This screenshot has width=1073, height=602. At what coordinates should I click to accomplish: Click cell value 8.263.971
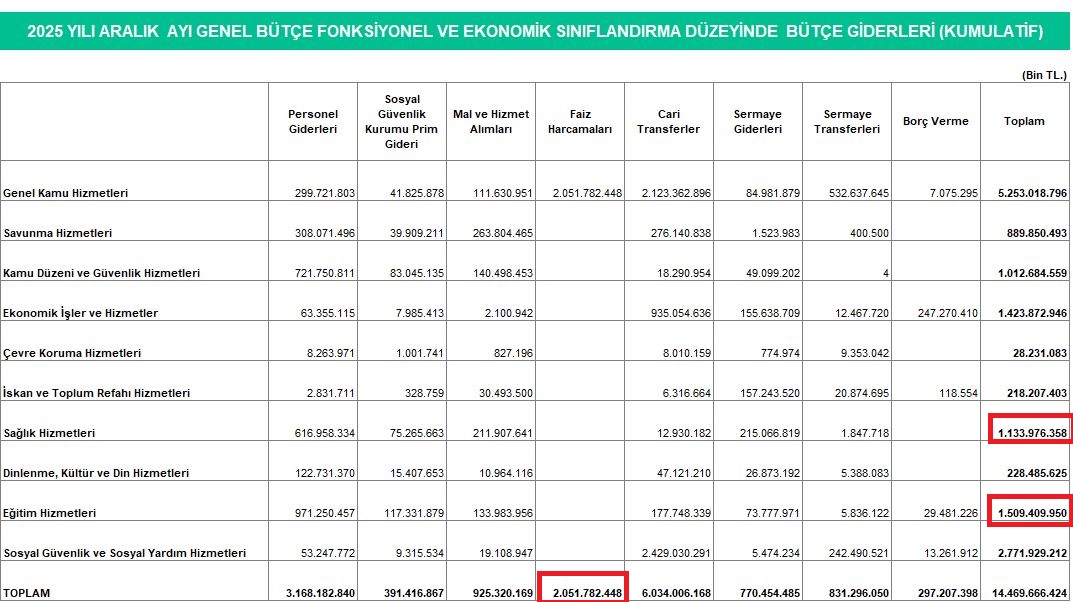pyautogui.click(x=331, y=353)
